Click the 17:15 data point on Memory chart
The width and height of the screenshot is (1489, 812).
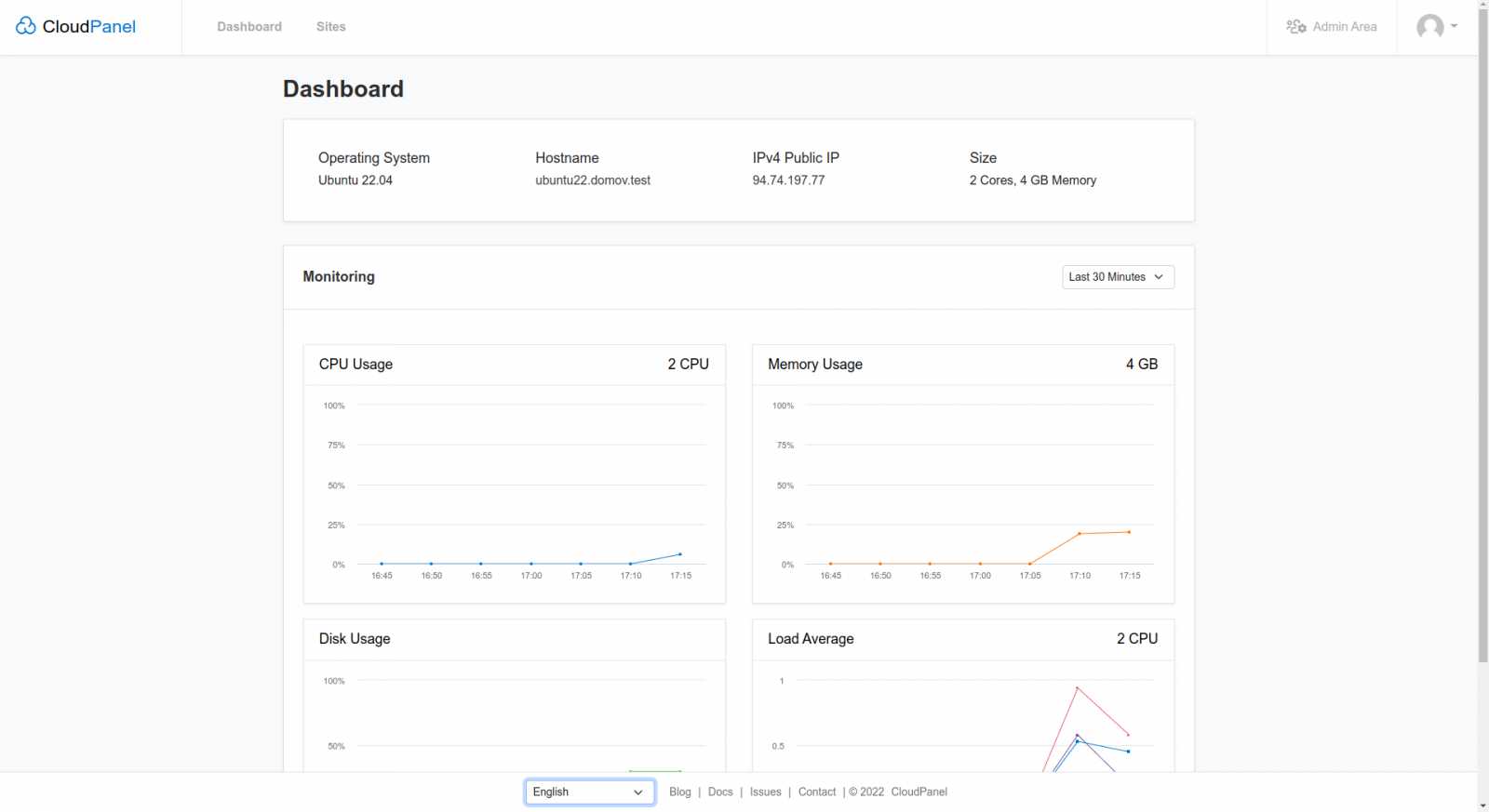pyautogui.click(x=1130, y=532)
